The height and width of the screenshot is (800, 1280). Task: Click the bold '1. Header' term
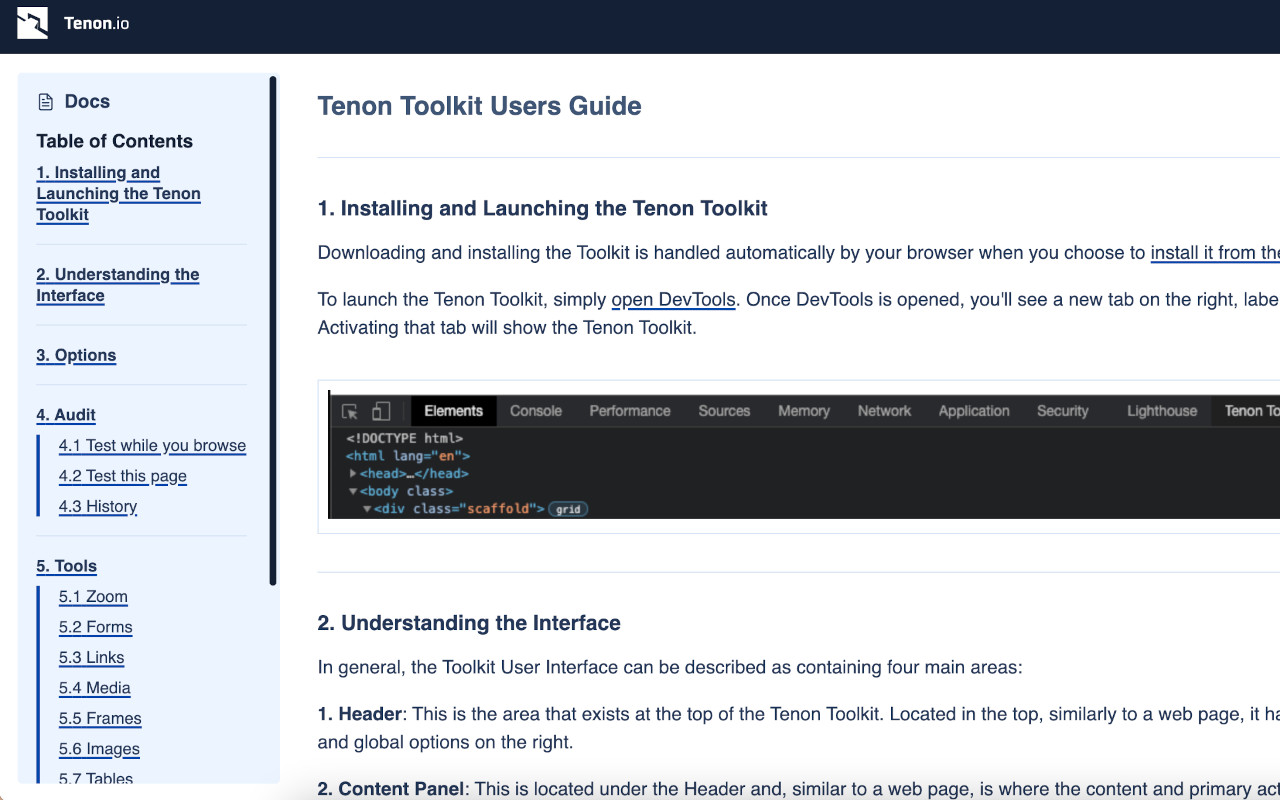[x=360, y=714]
